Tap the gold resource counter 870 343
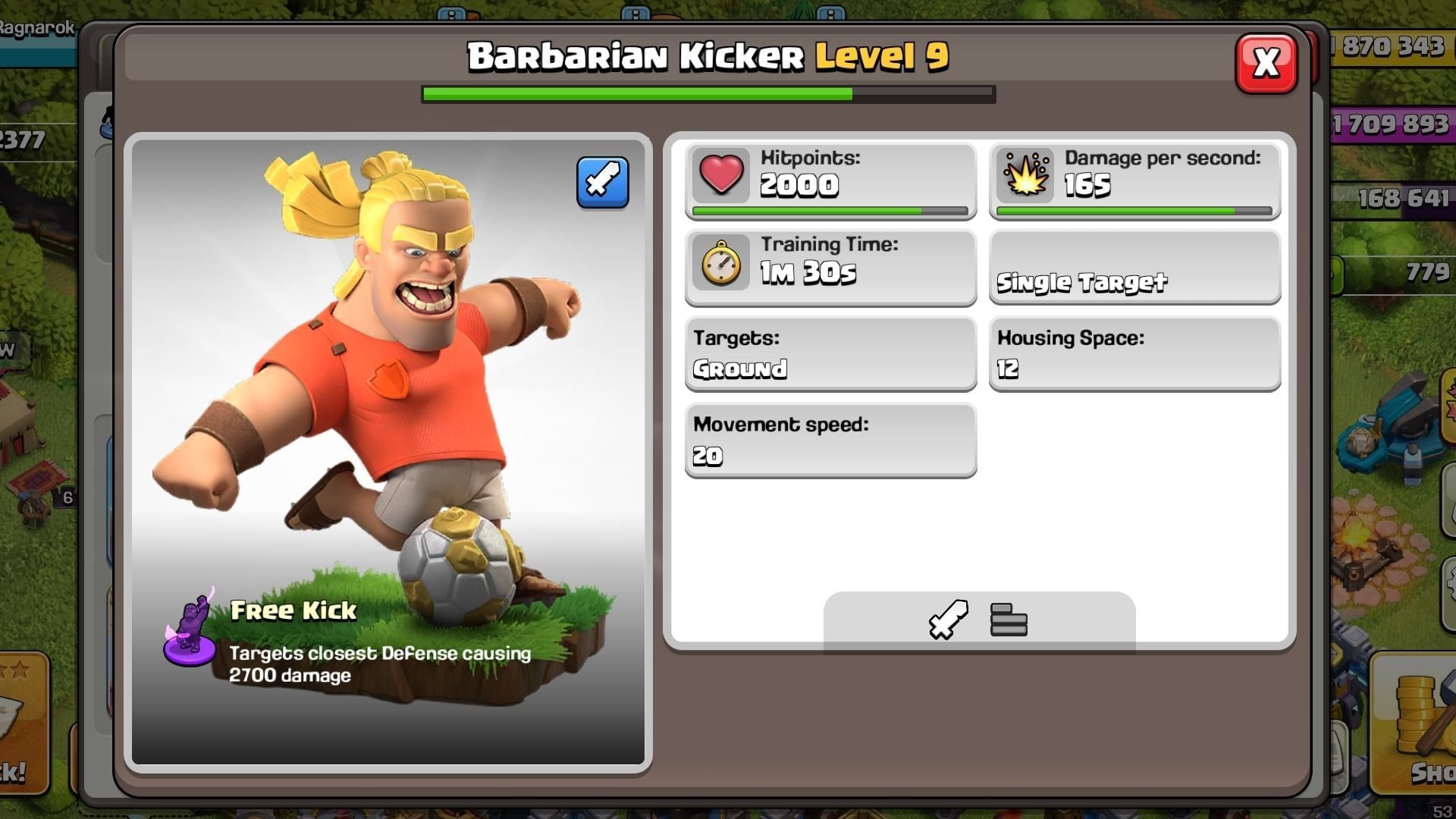The height and width of the screenshot is (819, 1456). click(1392, 47)
